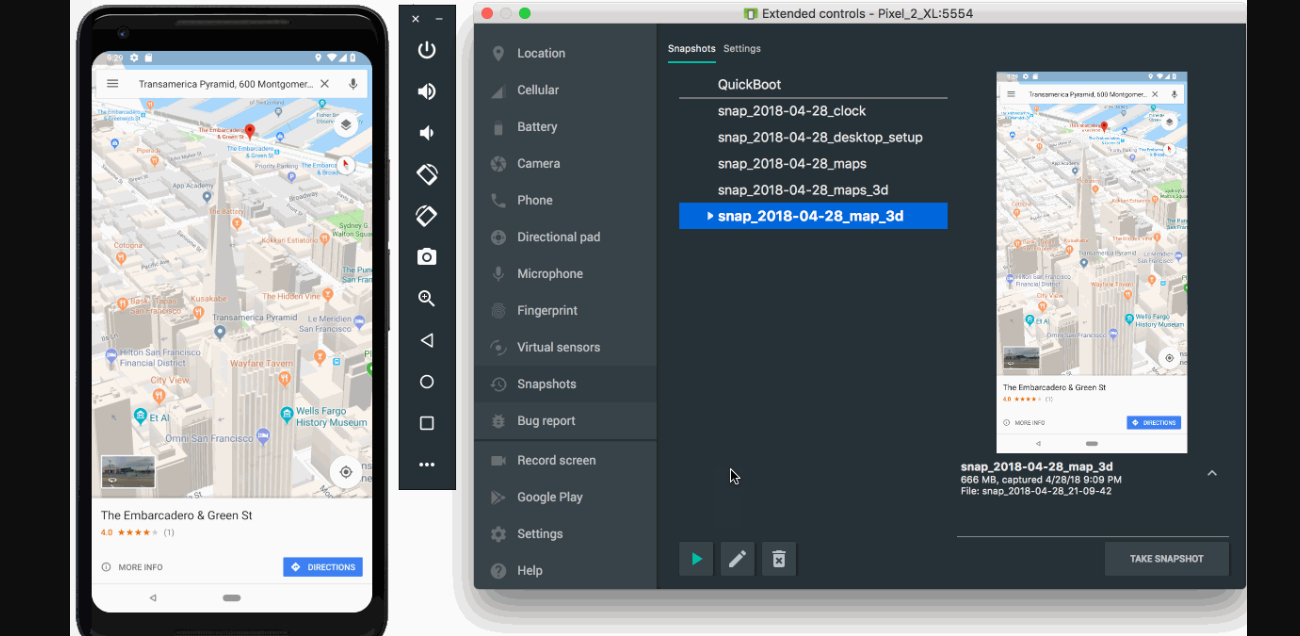Tap the red destination pin on map

tap(250, 132)
